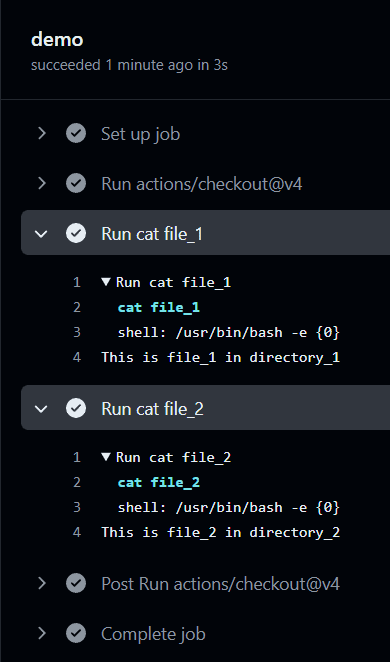Click the highlighted 'cat file_2' command line

point(159,483)
